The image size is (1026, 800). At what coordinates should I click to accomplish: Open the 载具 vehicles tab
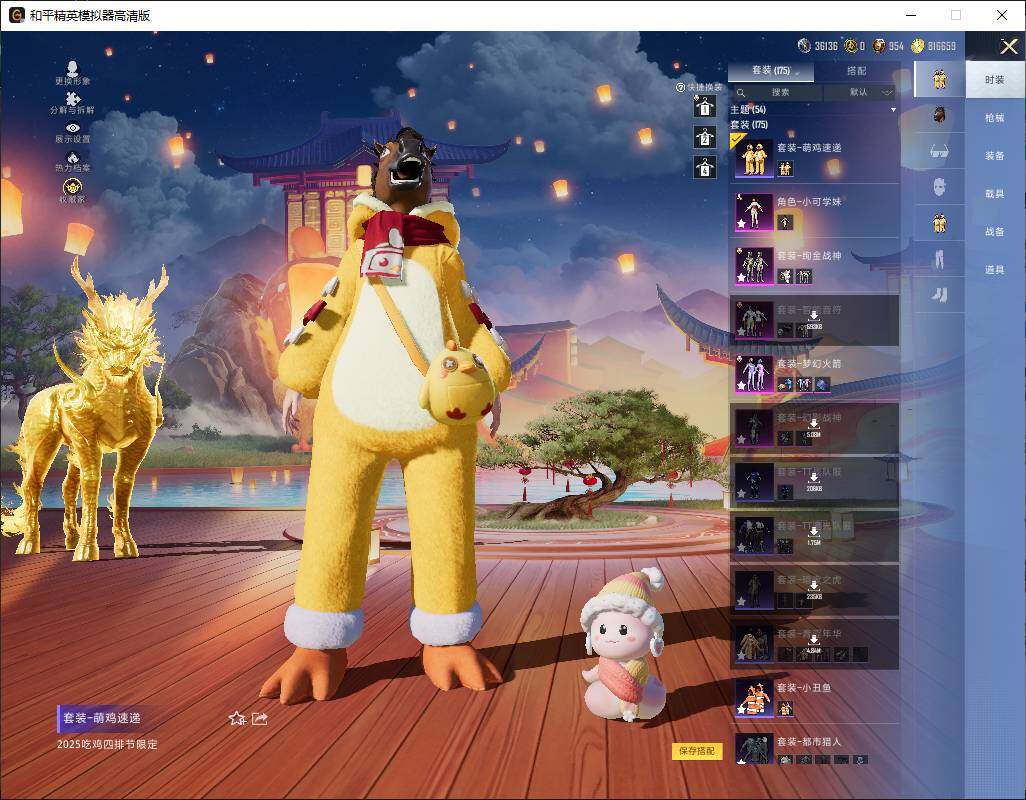tap(995, 194)
